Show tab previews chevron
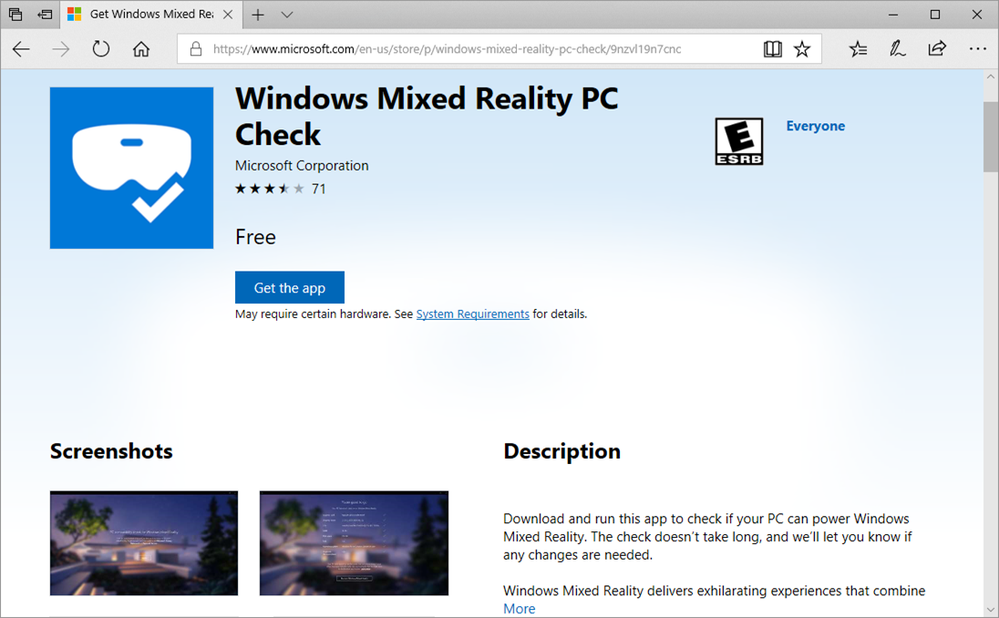 coord(287,15)
